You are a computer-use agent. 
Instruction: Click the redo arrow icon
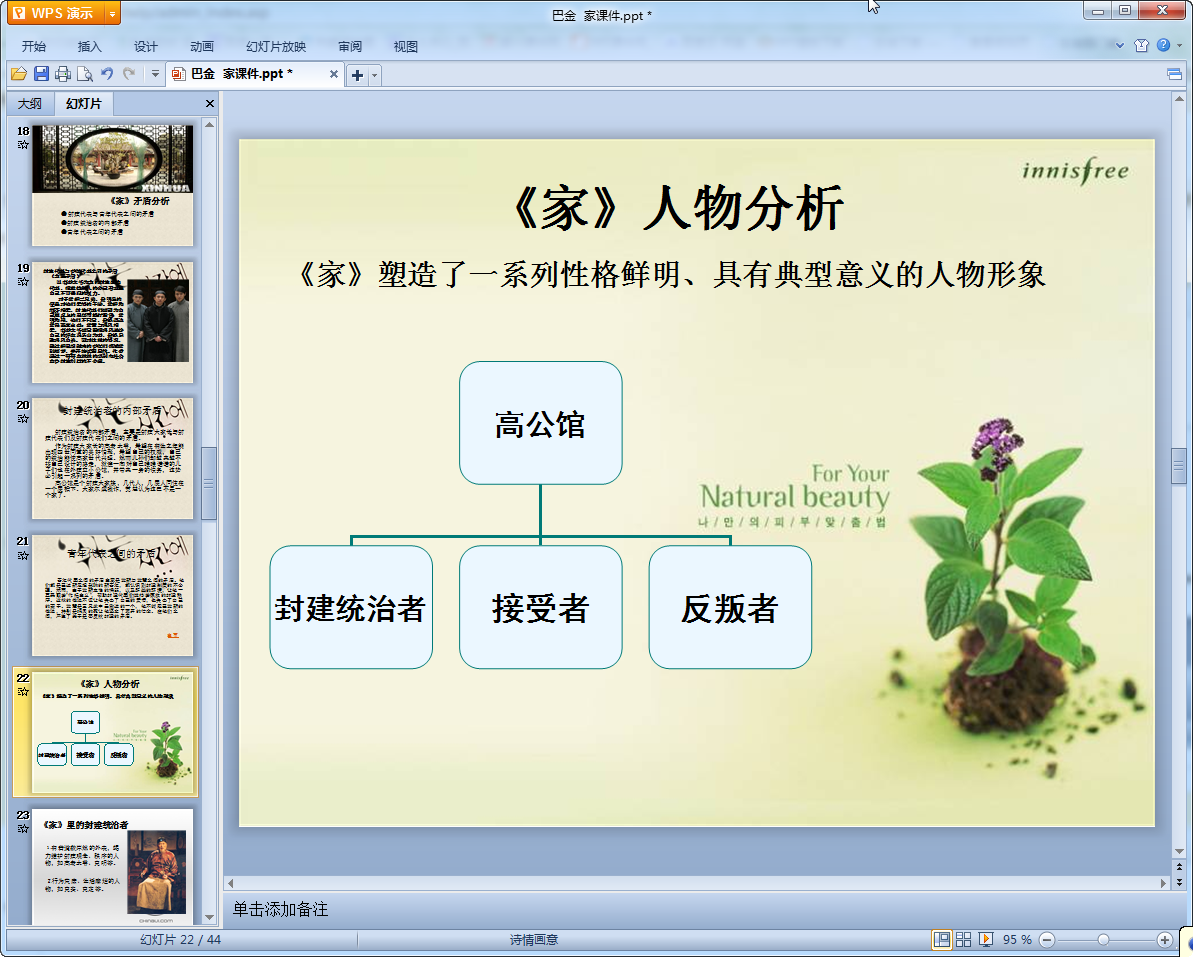click(129, 74)
